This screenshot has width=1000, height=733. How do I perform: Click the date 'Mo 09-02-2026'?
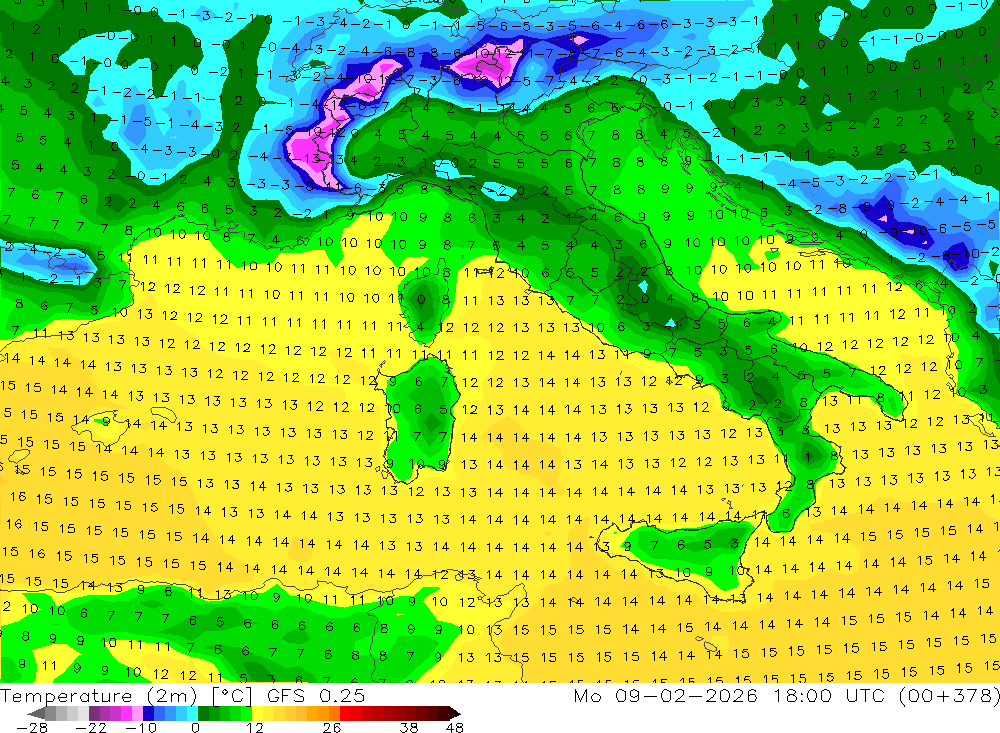(x=665, y=695)
